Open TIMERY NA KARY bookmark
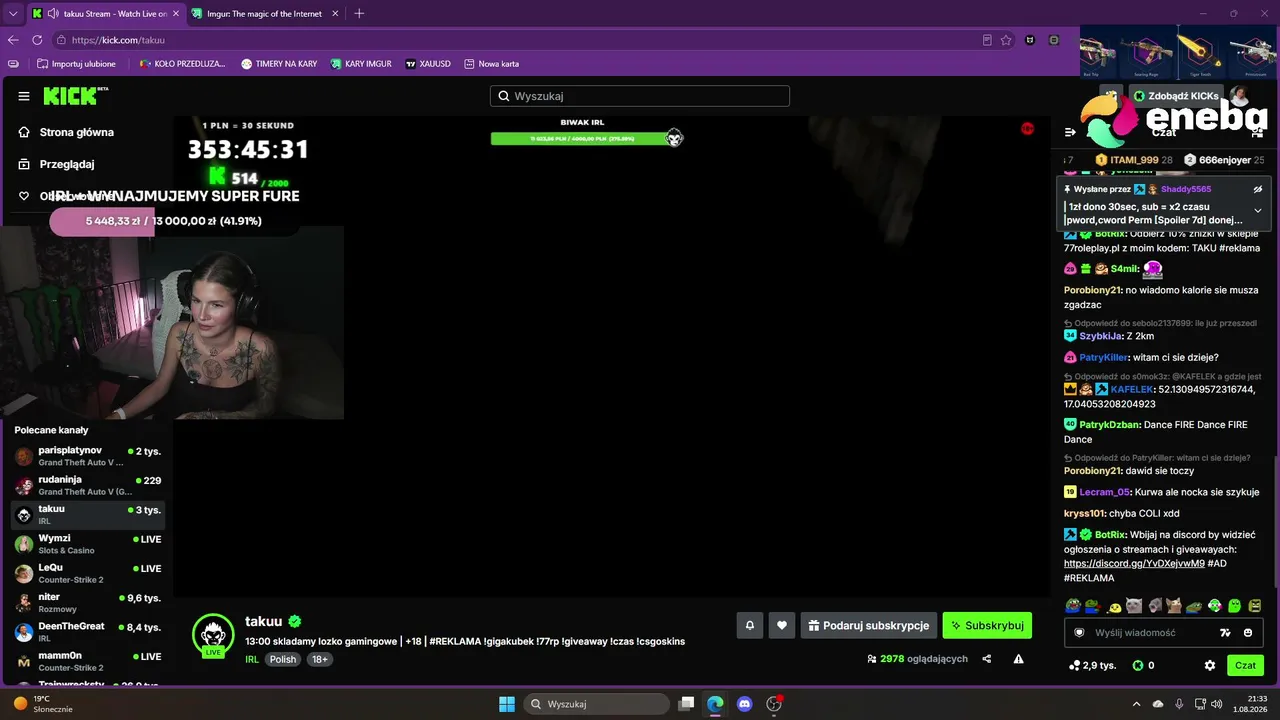 click(x=279, y=64)
